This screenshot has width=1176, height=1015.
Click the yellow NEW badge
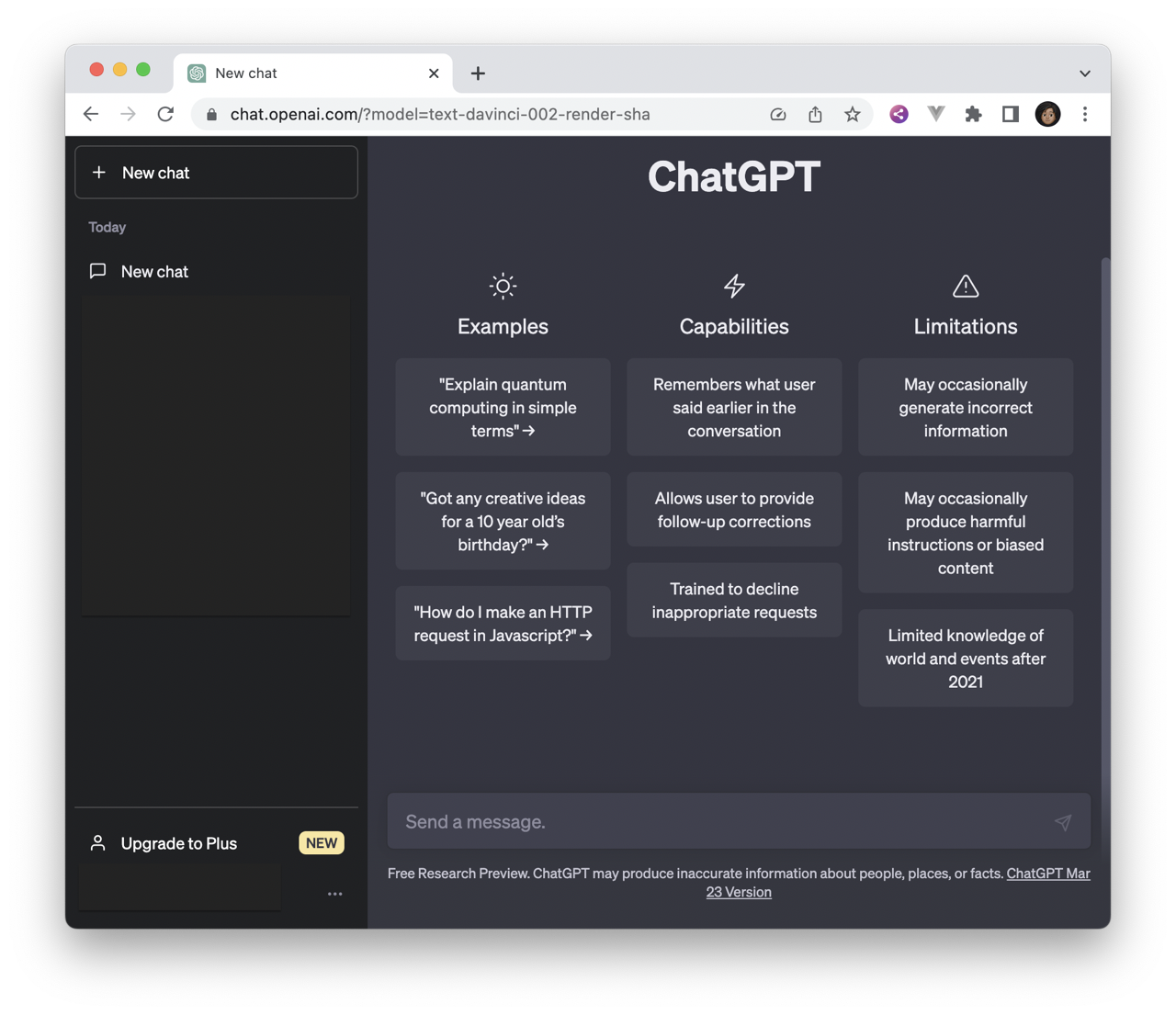pyautogui.click(x=322, y=843)
